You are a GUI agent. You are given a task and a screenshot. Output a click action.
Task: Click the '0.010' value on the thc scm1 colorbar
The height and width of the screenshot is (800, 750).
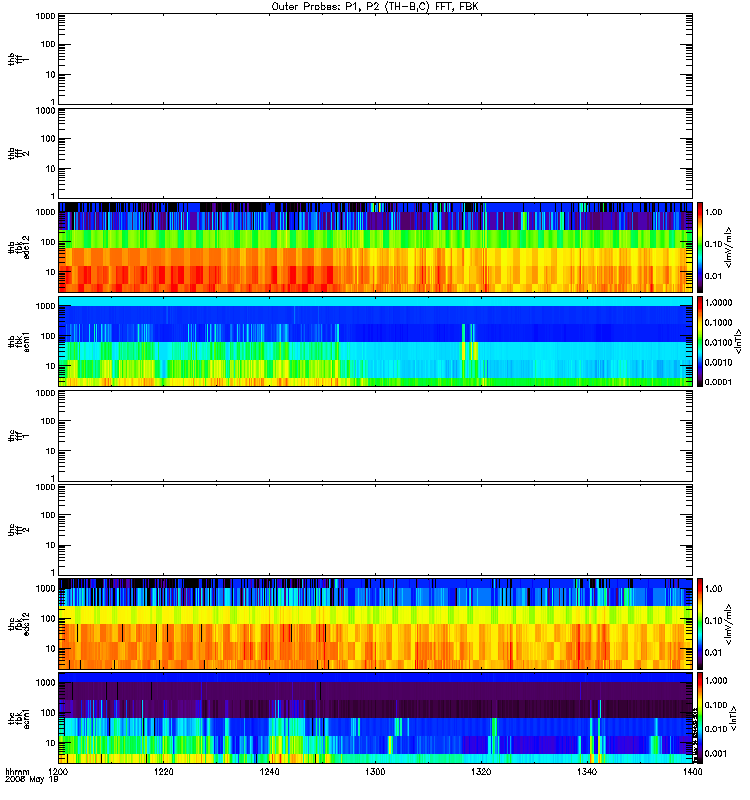716,729
